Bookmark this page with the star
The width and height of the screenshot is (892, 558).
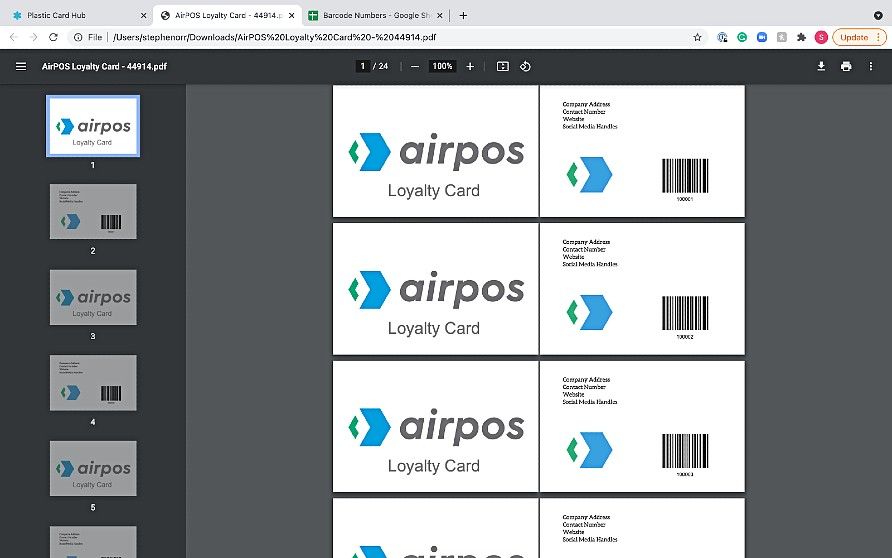(697, 37)
